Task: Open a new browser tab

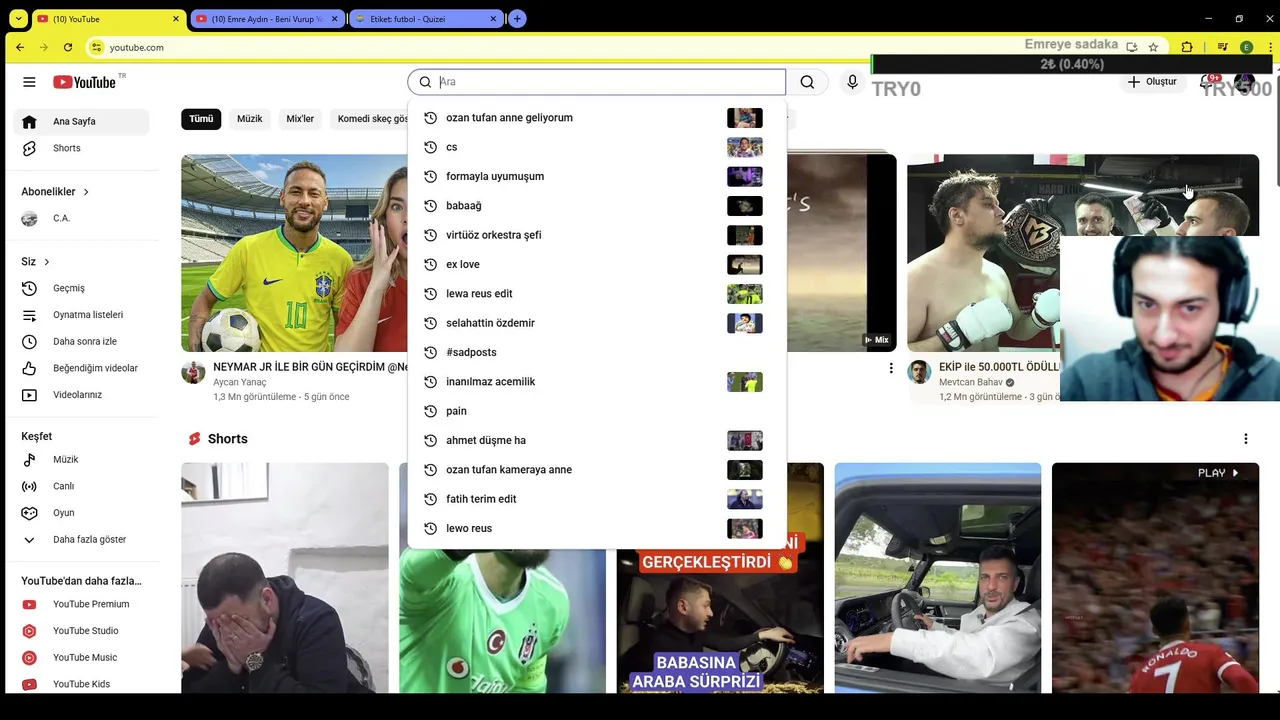Action: [517, 18]
